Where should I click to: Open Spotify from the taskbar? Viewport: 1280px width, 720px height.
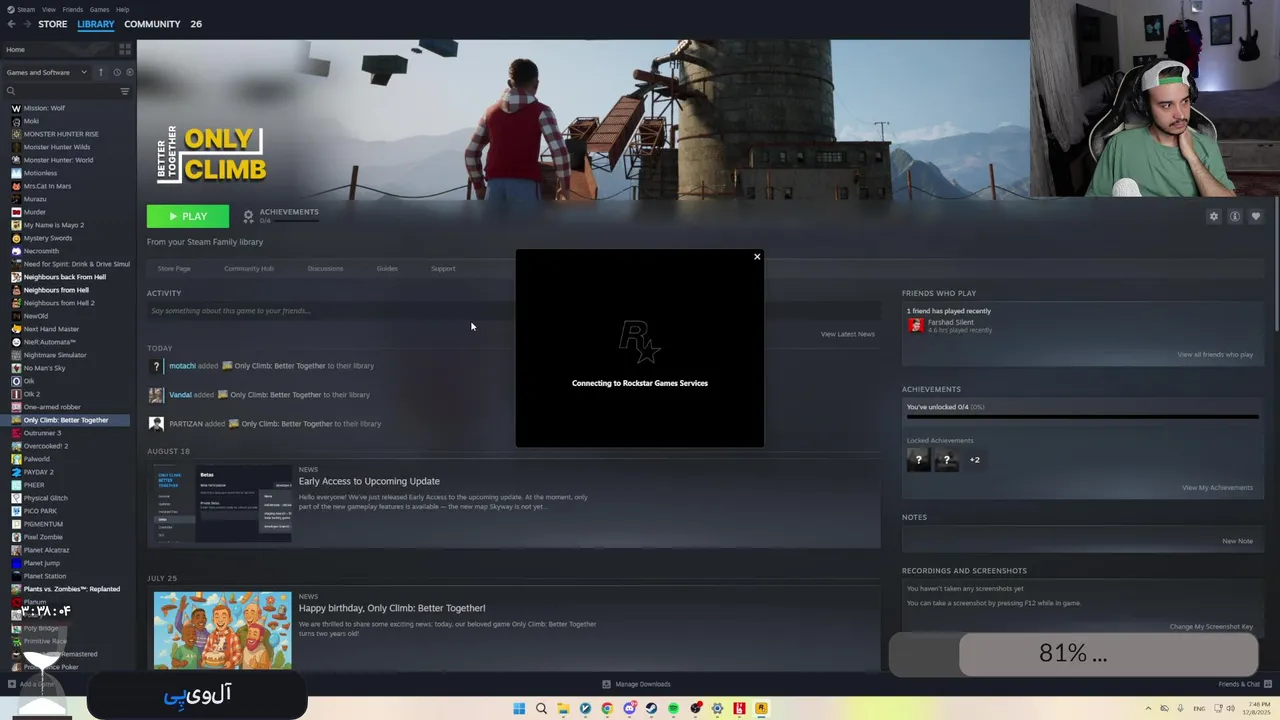click(673, 709)
